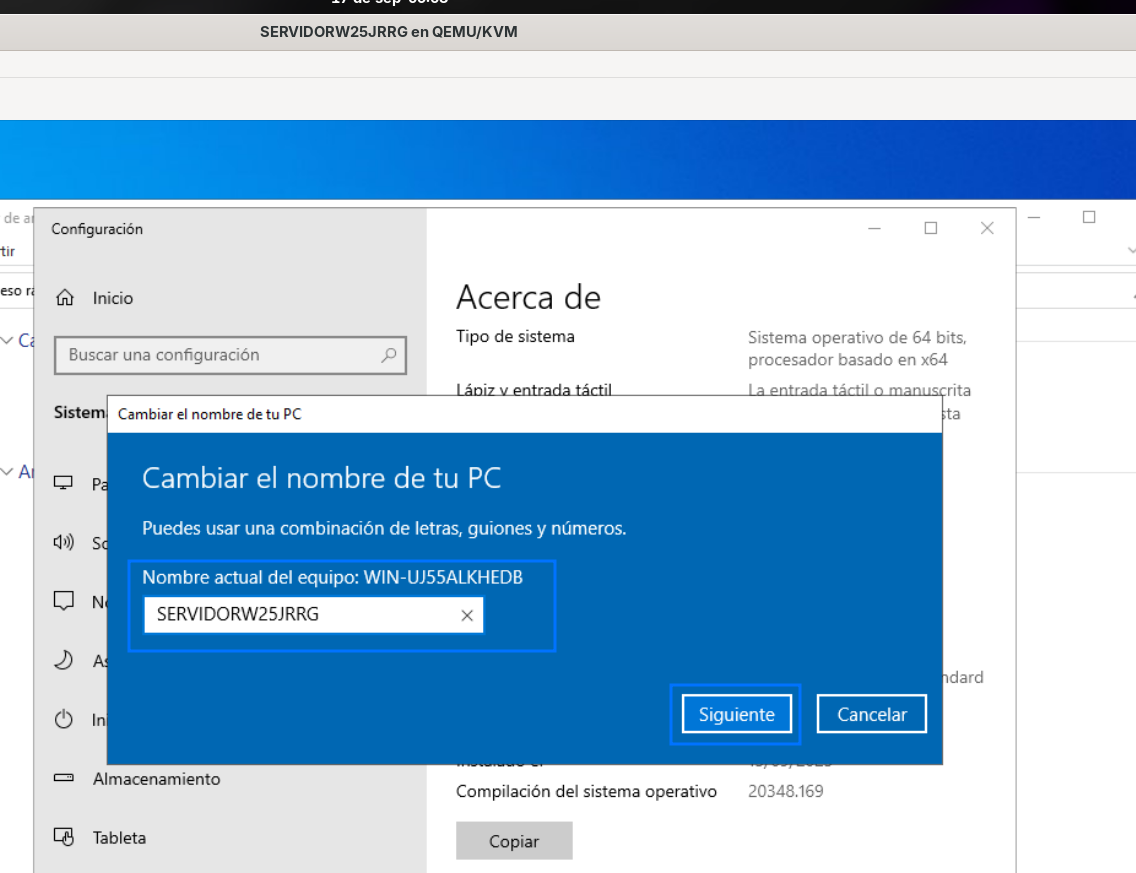Click the build value 20348.169
The image size is (1136, 873).
[785, 791]
